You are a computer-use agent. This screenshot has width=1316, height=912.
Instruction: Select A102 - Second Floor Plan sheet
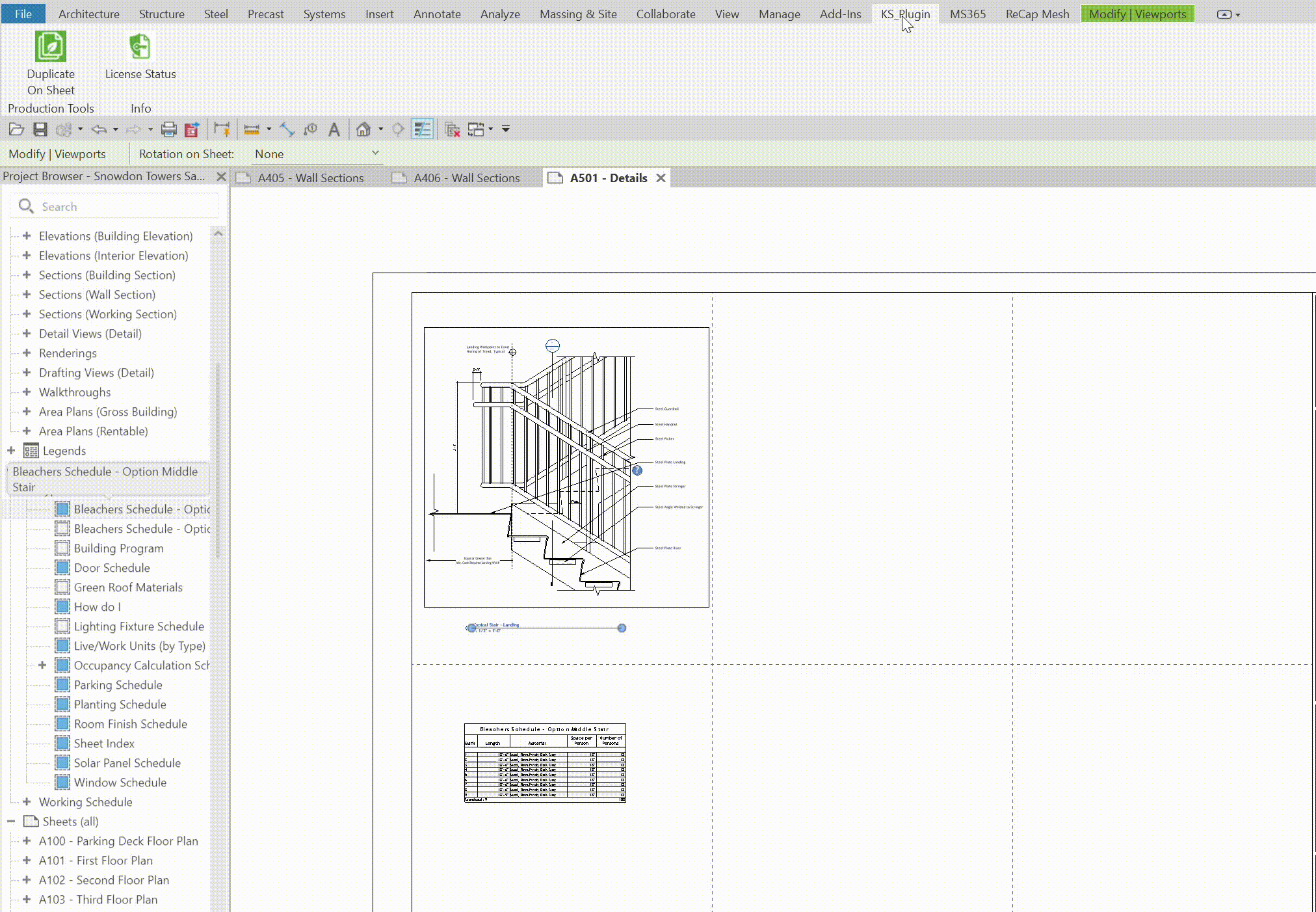click(x=104, y=879)
